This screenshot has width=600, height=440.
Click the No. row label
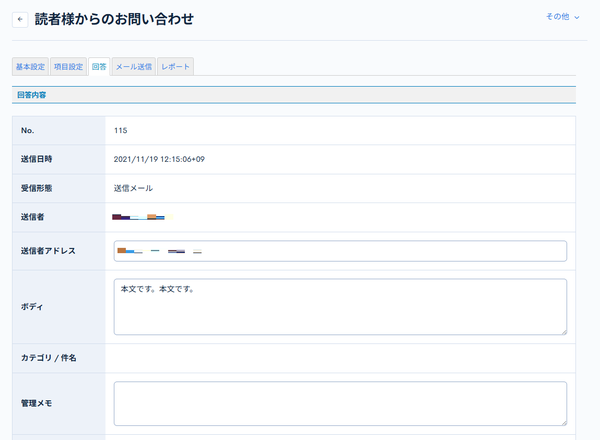point(28,130)
